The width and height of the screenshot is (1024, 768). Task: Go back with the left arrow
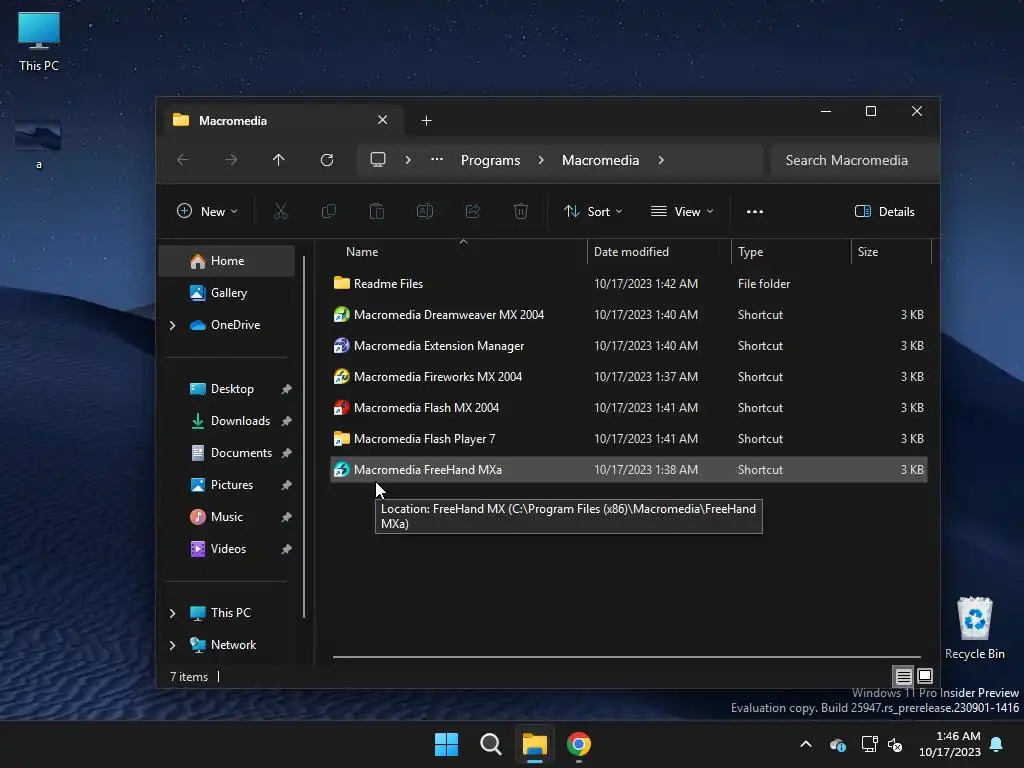click(x=183, y=160)
